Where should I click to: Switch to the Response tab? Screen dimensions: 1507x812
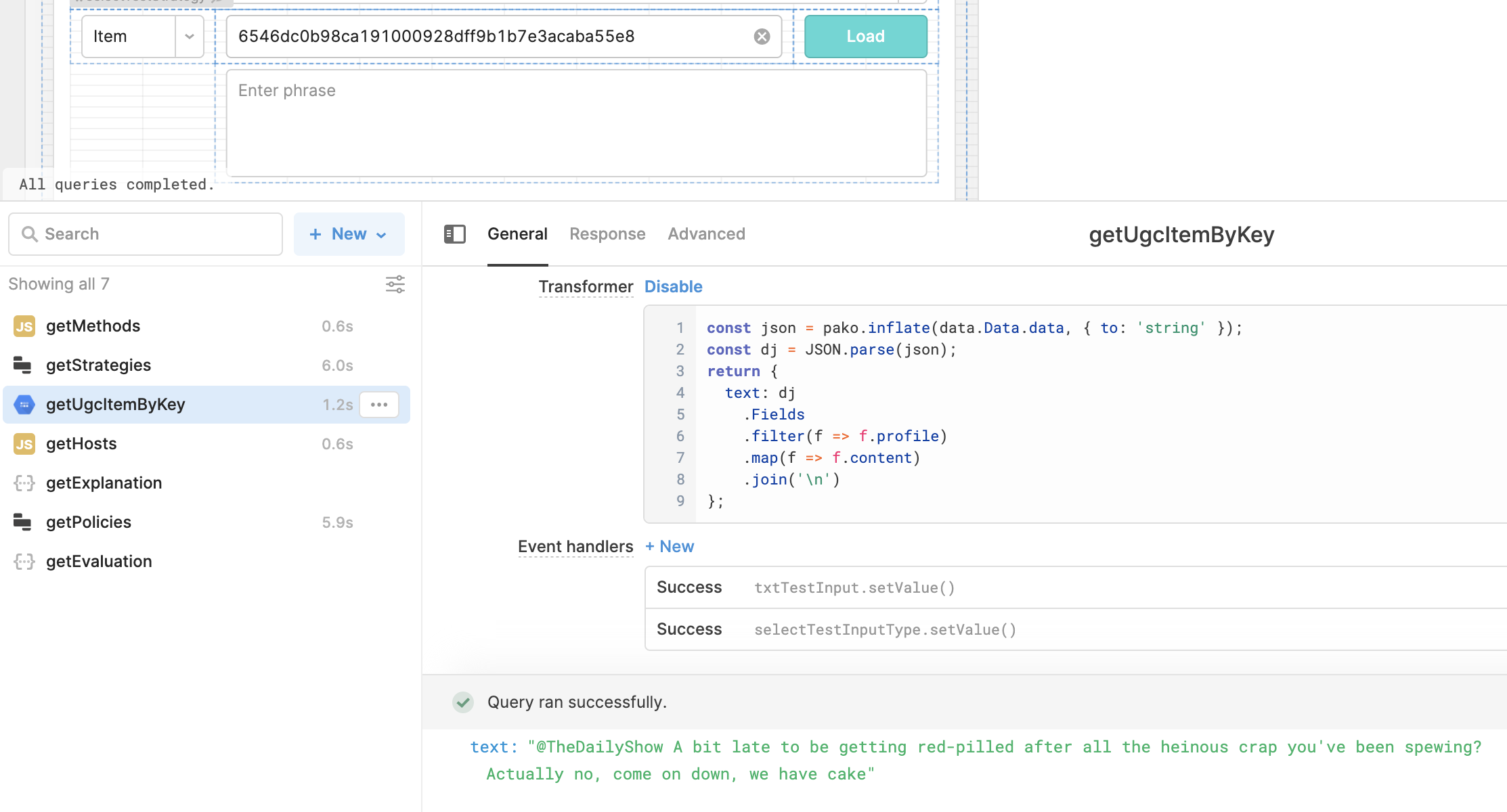click(x=607, y=233)
